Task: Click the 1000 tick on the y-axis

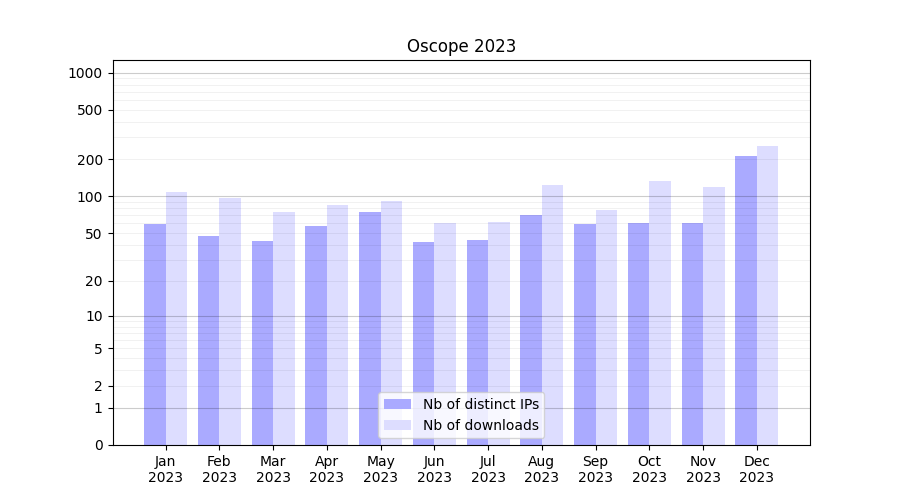Action: coord(85,73)
